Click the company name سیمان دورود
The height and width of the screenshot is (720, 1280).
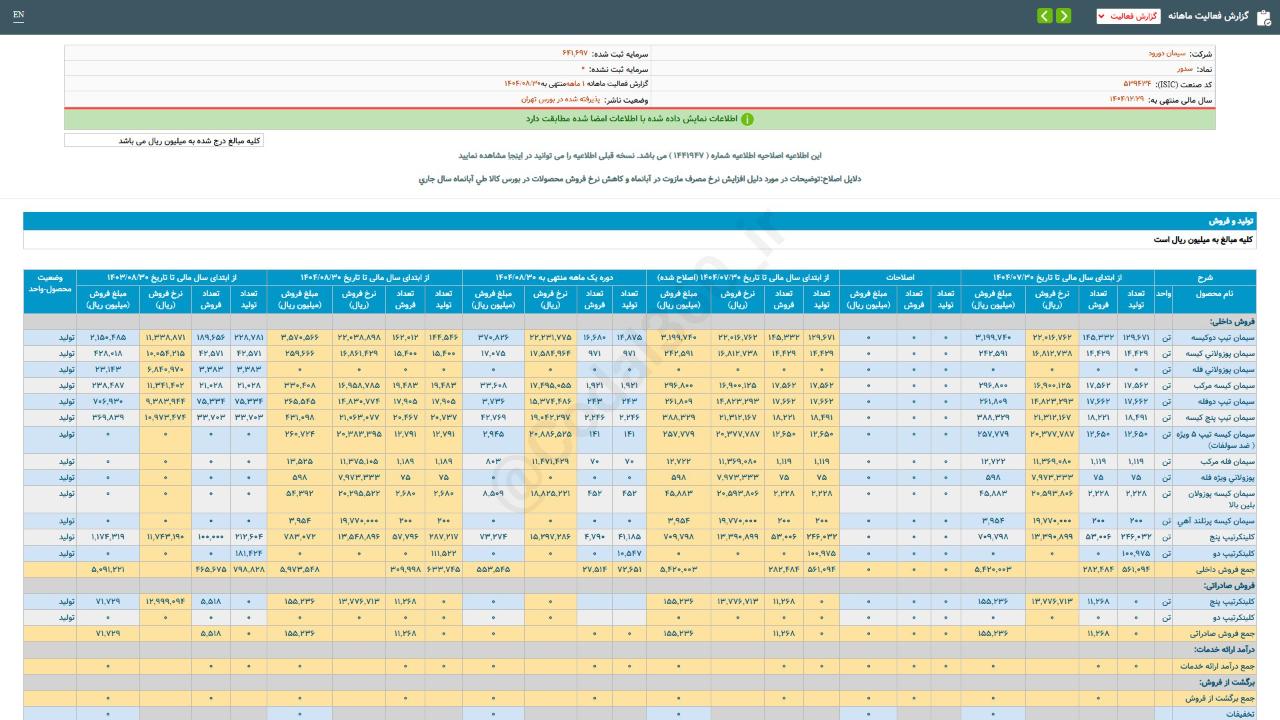[1166, 53]
